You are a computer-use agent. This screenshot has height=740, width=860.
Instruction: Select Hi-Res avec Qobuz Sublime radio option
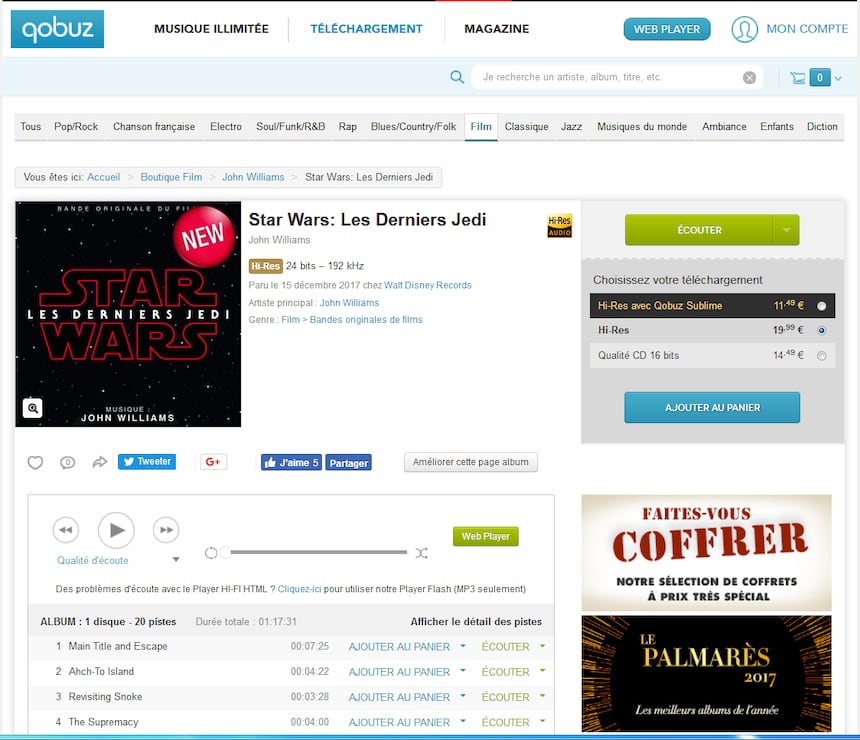821,306
